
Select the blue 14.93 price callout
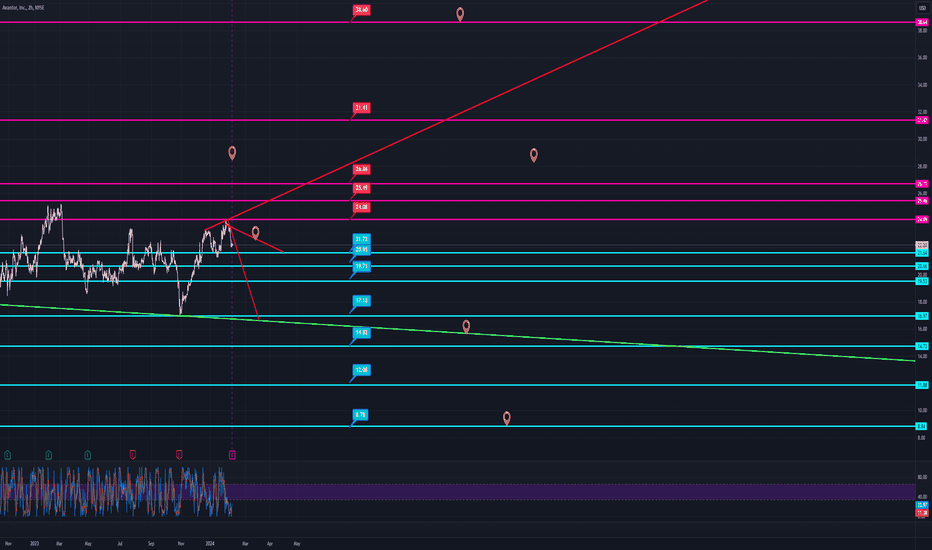(361, 332)
